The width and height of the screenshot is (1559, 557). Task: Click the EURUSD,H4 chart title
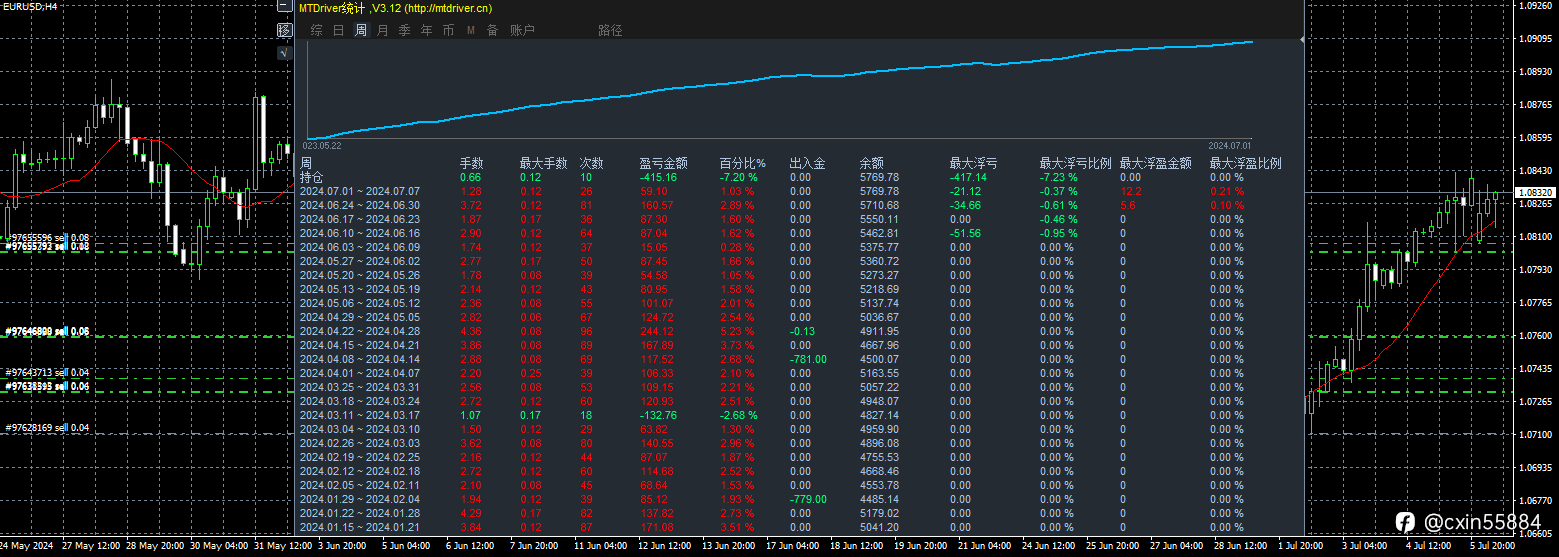click(x=29, y=6)
